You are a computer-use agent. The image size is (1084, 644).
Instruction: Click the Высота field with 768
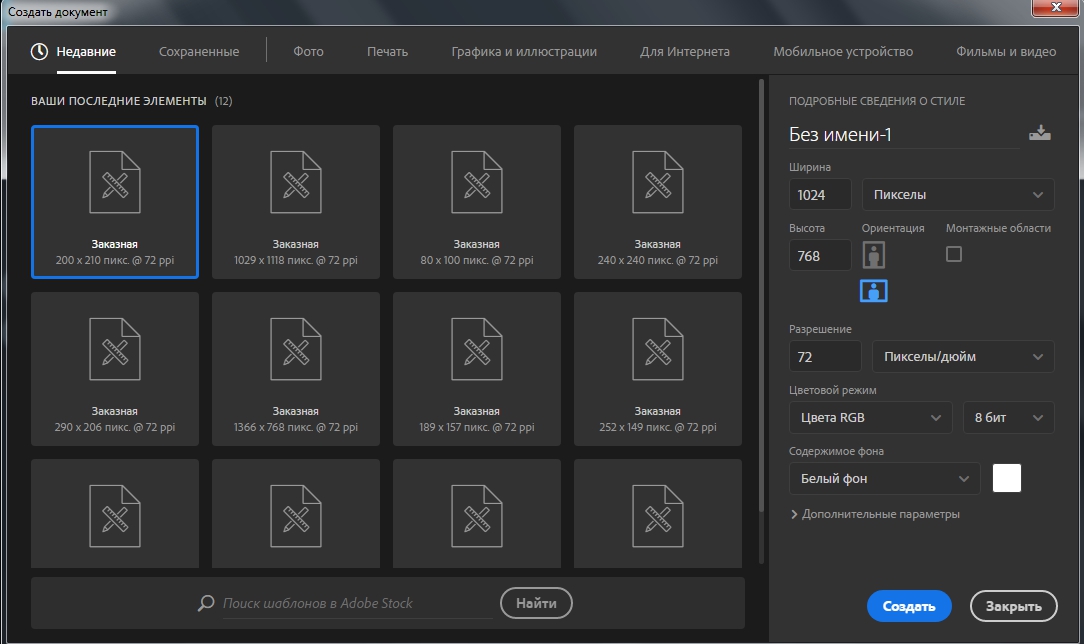tap(821, 256)
